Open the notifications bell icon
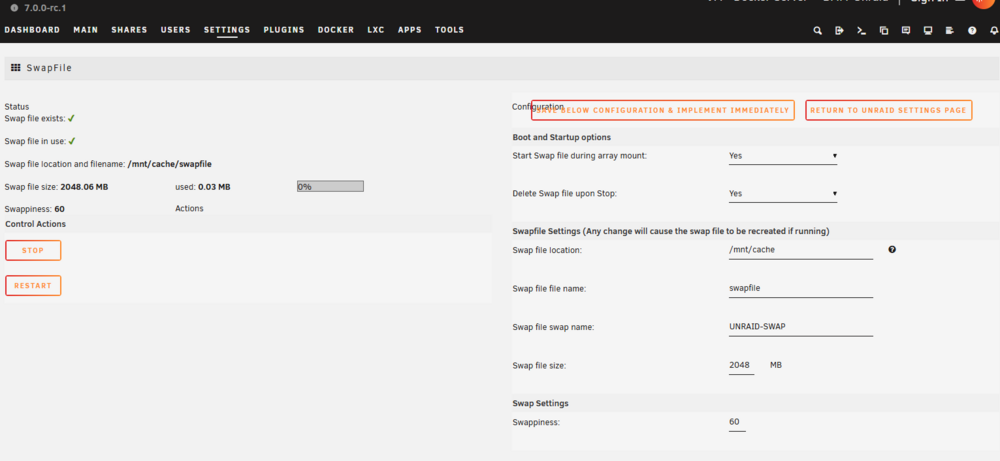Screen dimensions: 1000x461 994,30
